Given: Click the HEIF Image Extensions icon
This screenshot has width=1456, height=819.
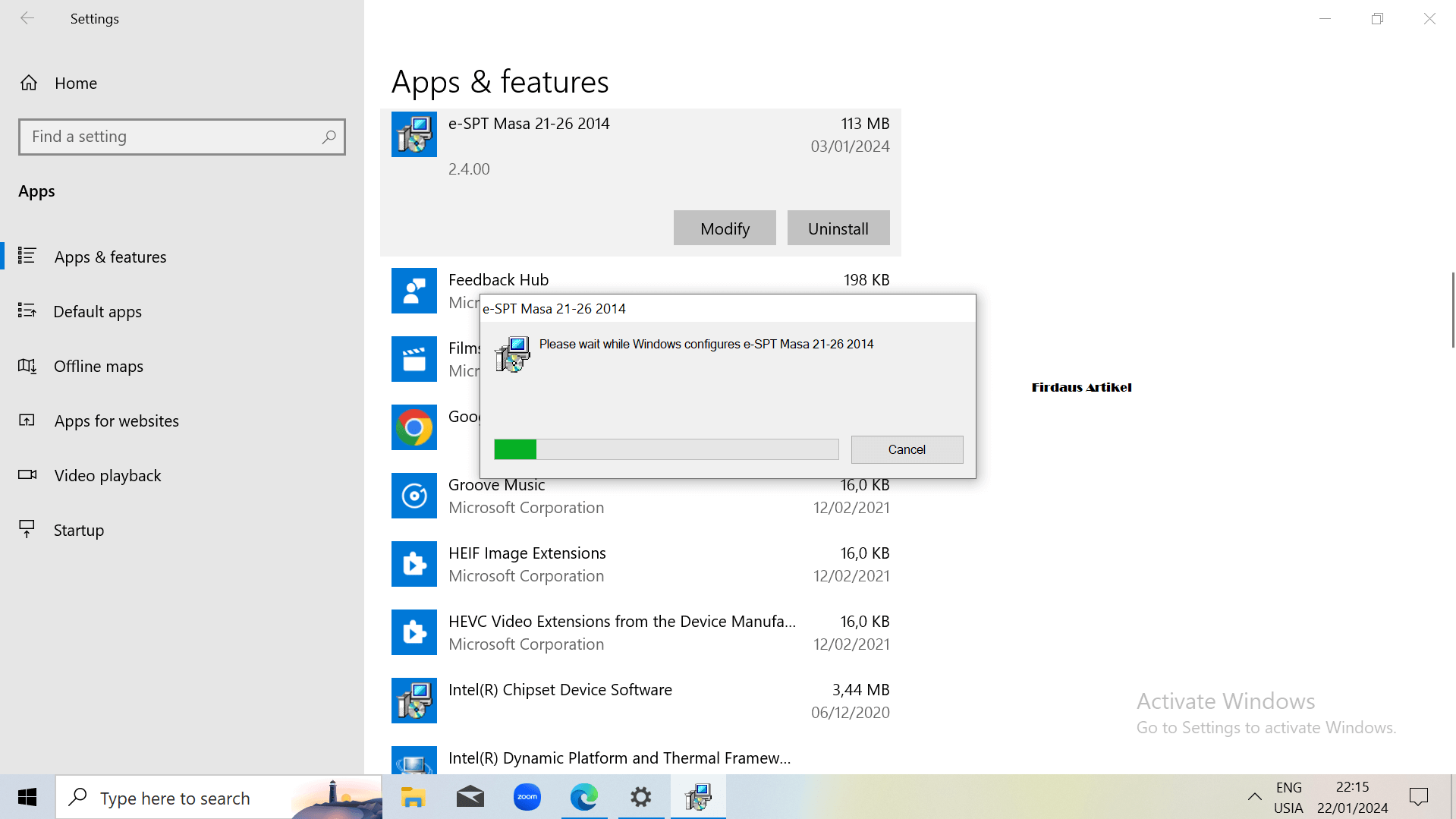Looking at the screenshot, I should [x=414, y=564].
